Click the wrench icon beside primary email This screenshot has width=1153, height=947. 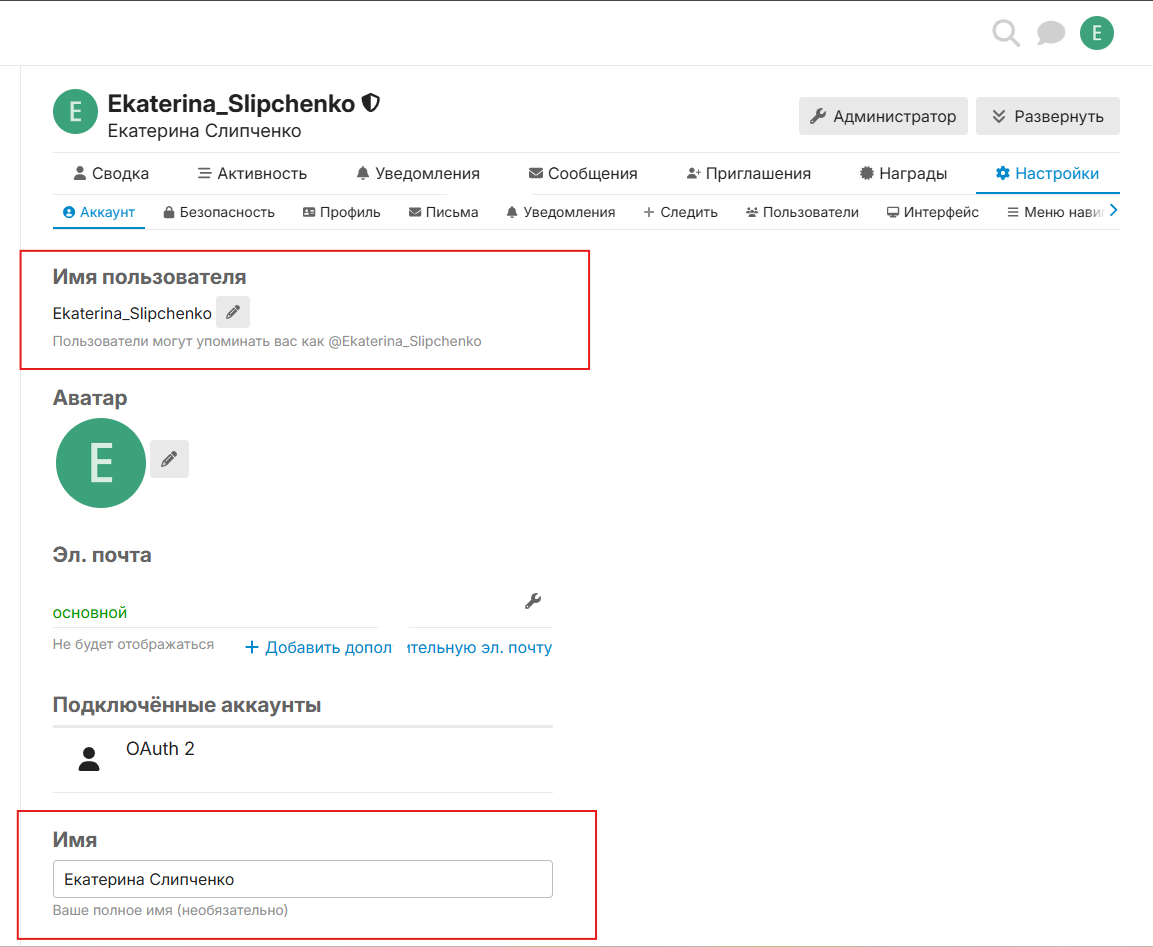[533, 601]
